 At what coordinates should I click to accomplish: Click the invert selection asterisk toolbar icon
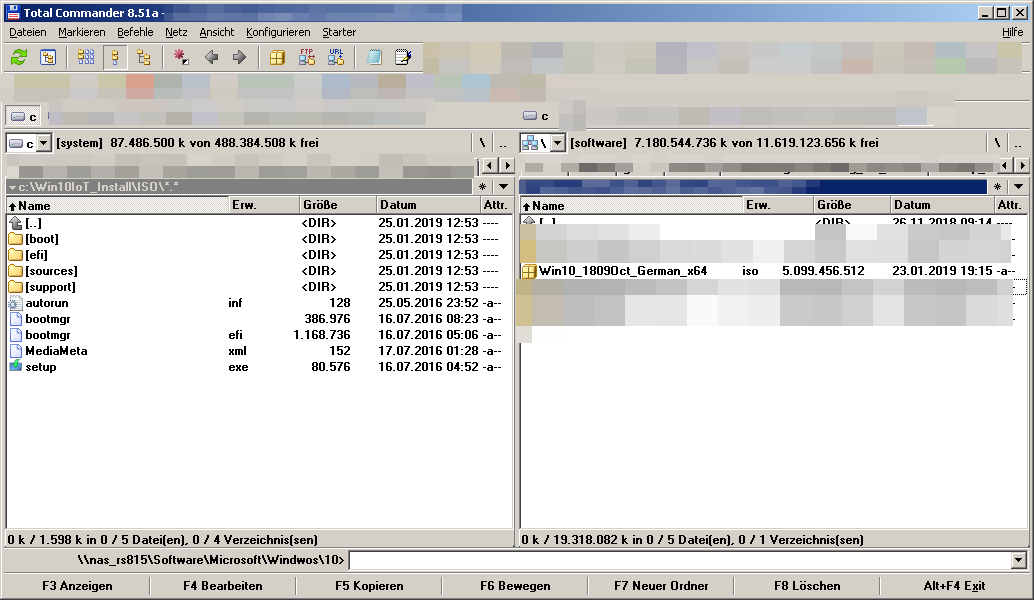click(x=181, y=57)
